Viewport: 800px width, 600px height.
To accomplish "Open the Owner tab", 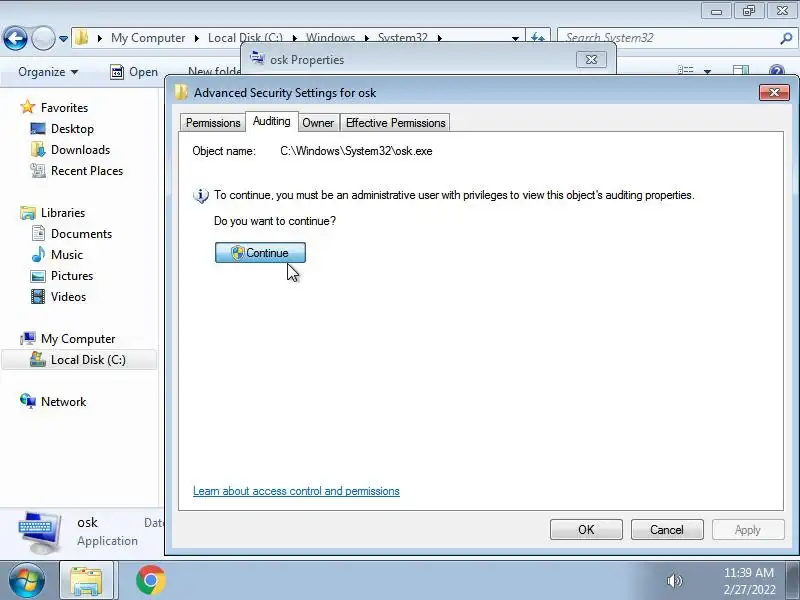I will (x=318, y=123).
